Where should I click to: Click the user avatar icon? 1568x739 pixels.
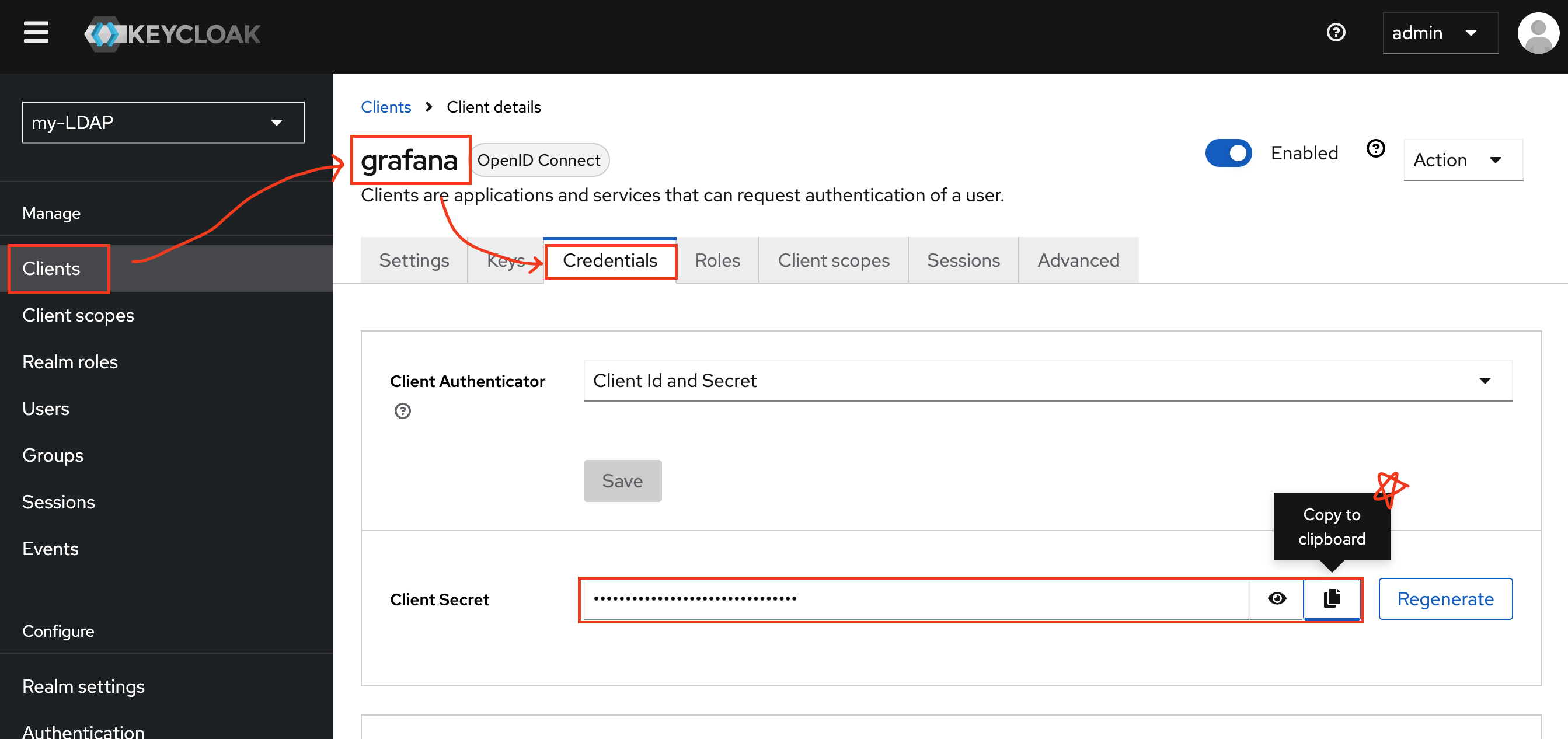[1538, 33]
